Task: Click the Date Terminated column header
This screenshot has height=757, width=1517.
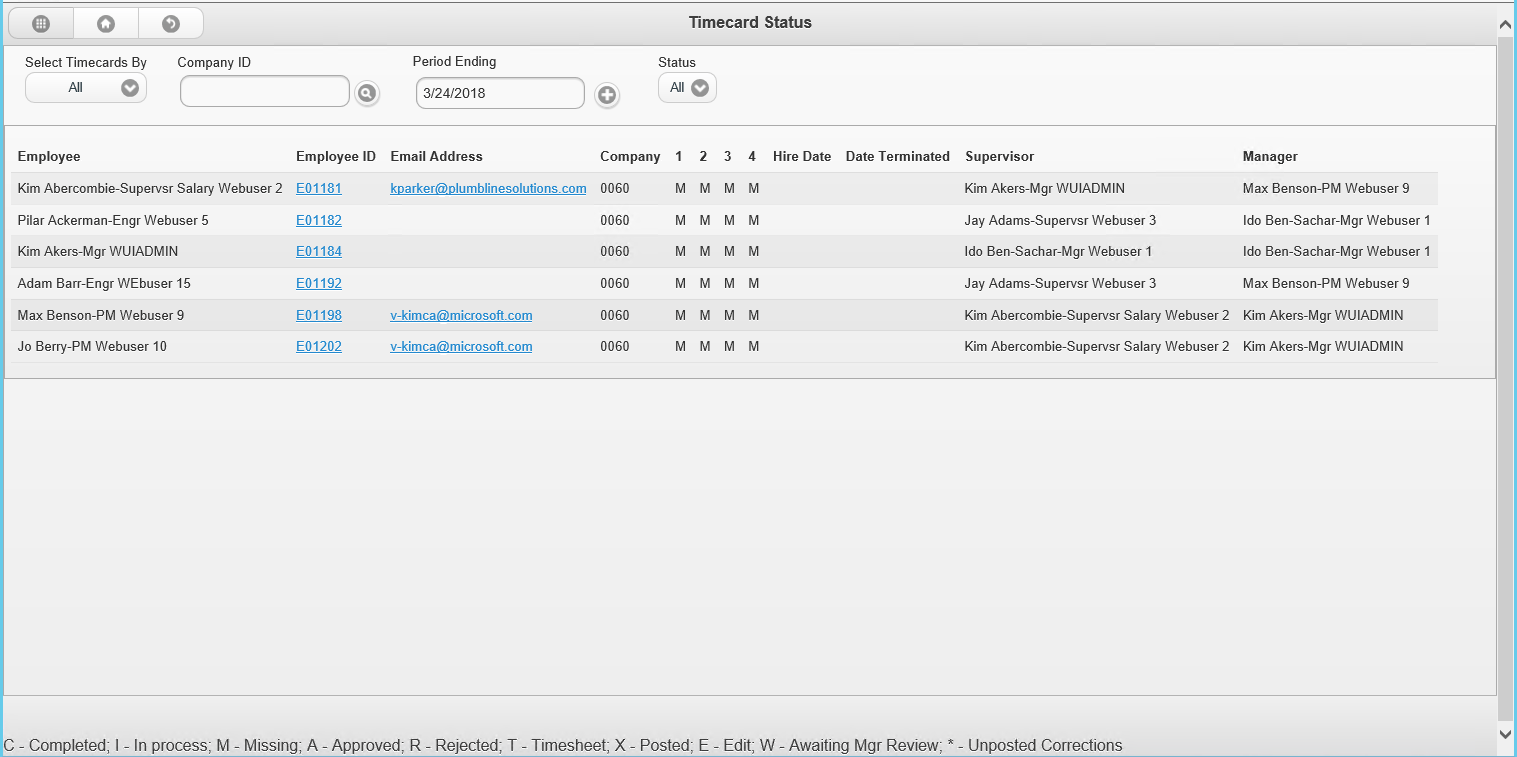Action: pos(898,156)
